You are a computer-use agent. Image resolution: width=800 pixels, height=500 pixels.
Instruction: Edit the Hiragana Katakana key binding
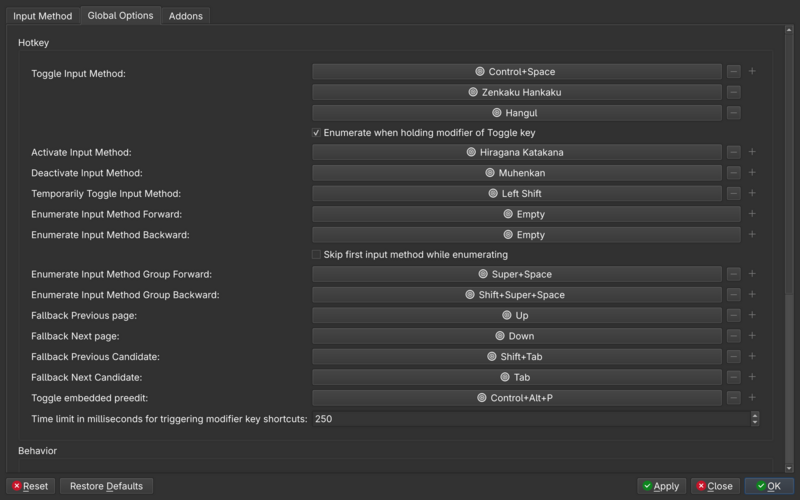pyautogui.click(x=517, y=152)
